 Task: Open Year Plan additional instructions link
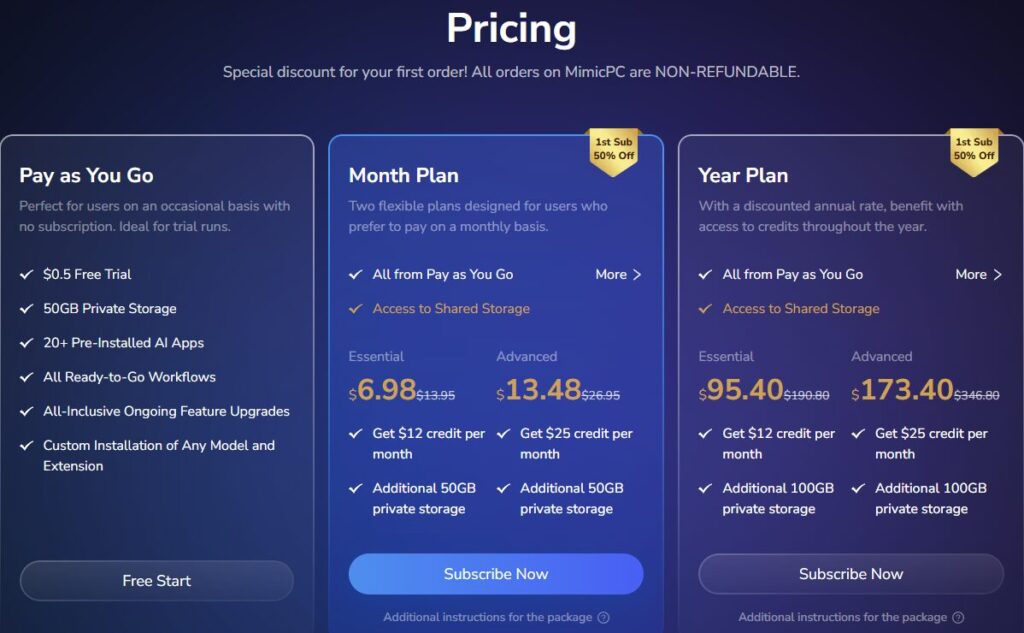(x=842, y=617)
